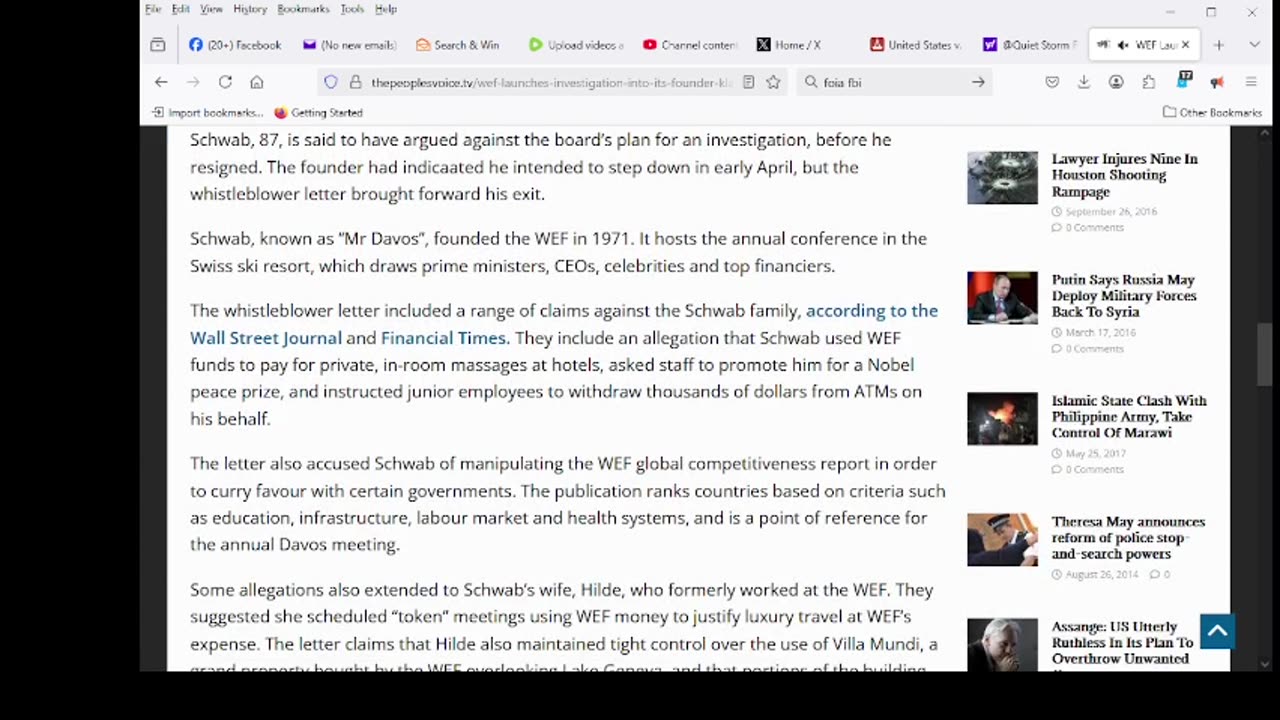Click the Islamic State article thumbnail
The height and width of the screenshot is (720, 1280).
1002,419
